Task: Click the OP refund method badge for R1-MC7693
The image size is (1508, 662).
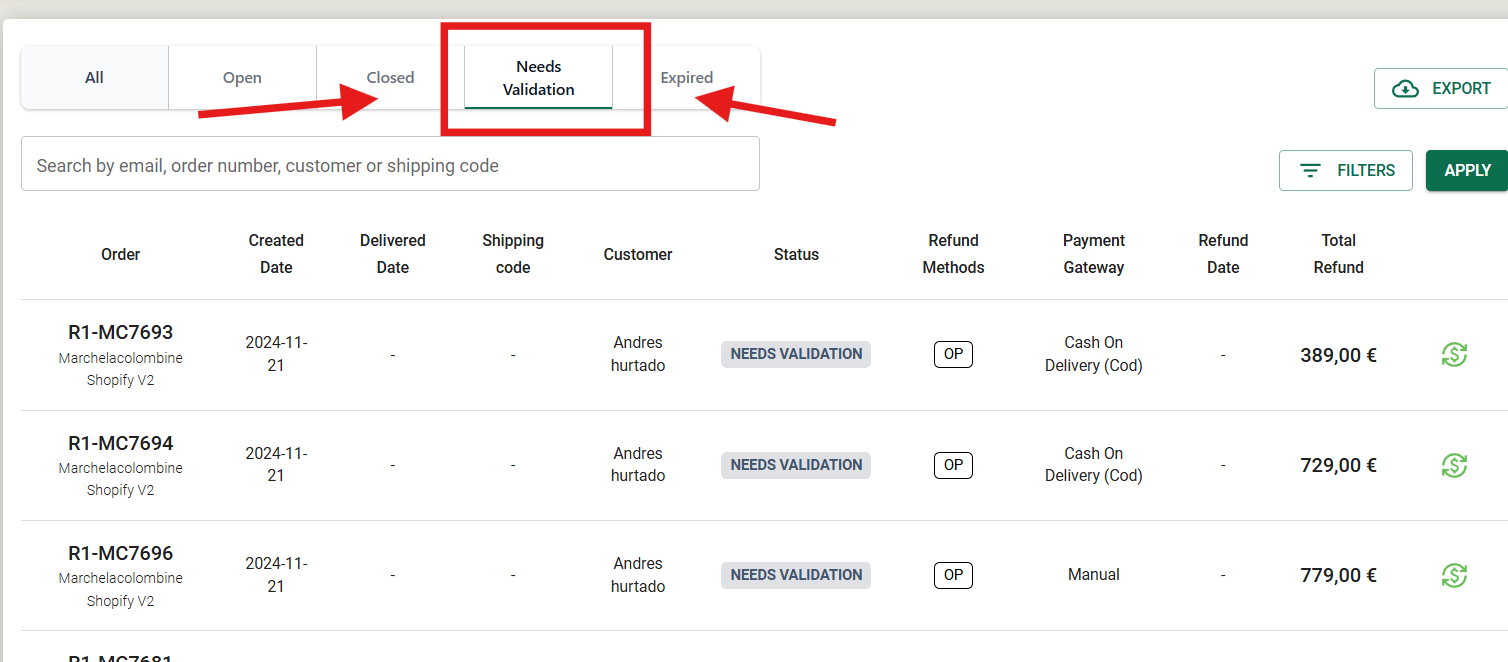Action: click(953, 354)
